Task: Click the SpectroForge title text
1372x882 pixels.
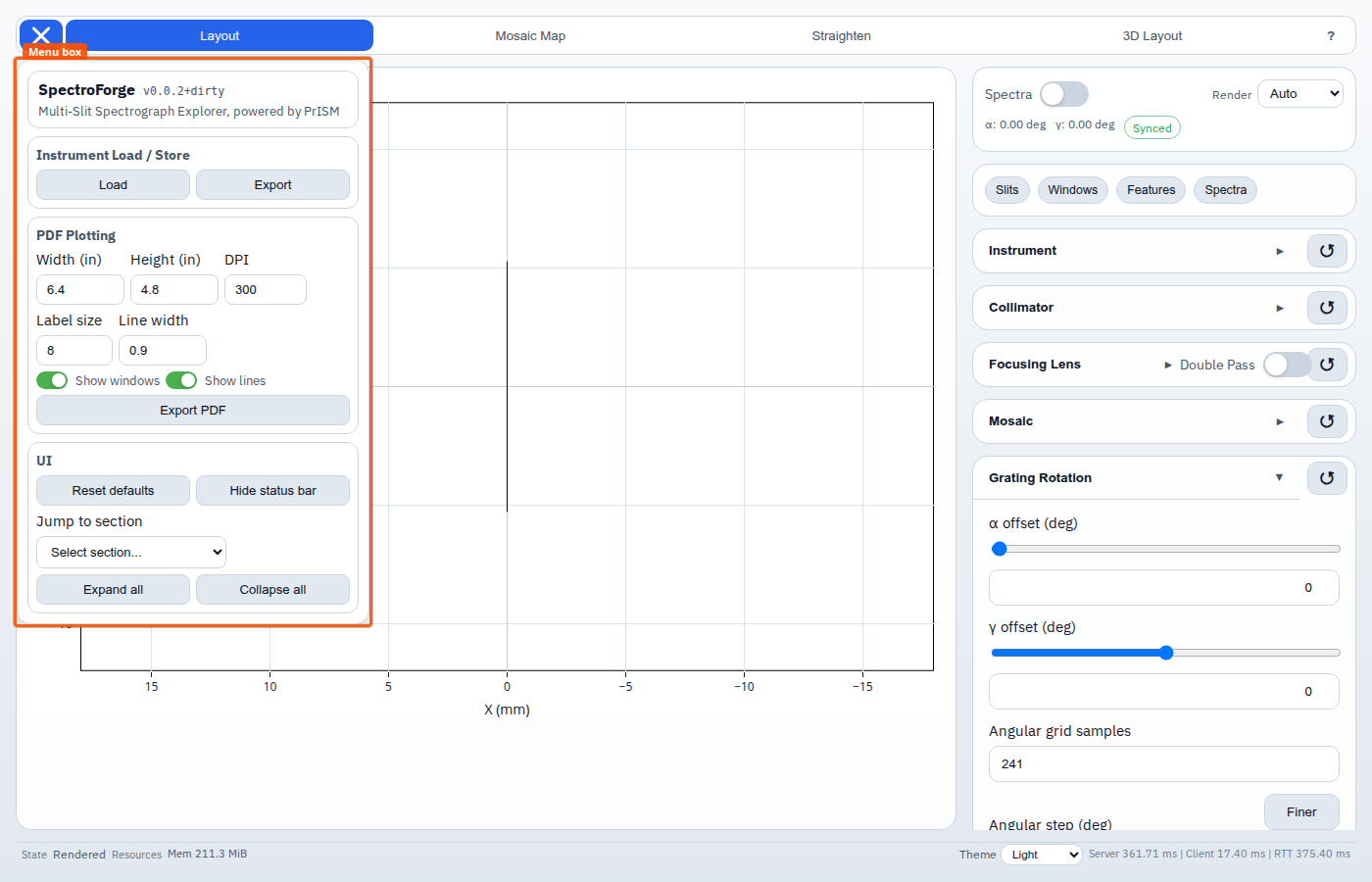Action: pos(86,90)
